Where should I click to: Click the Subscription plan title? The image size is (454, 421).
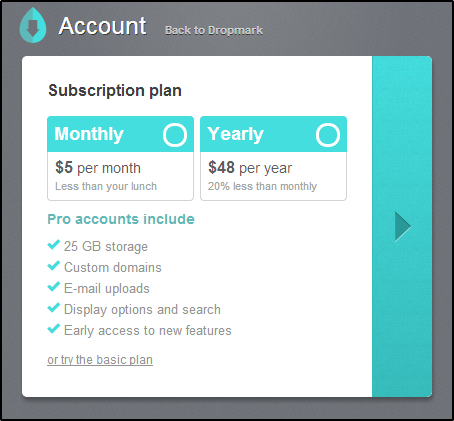[115, 90]
